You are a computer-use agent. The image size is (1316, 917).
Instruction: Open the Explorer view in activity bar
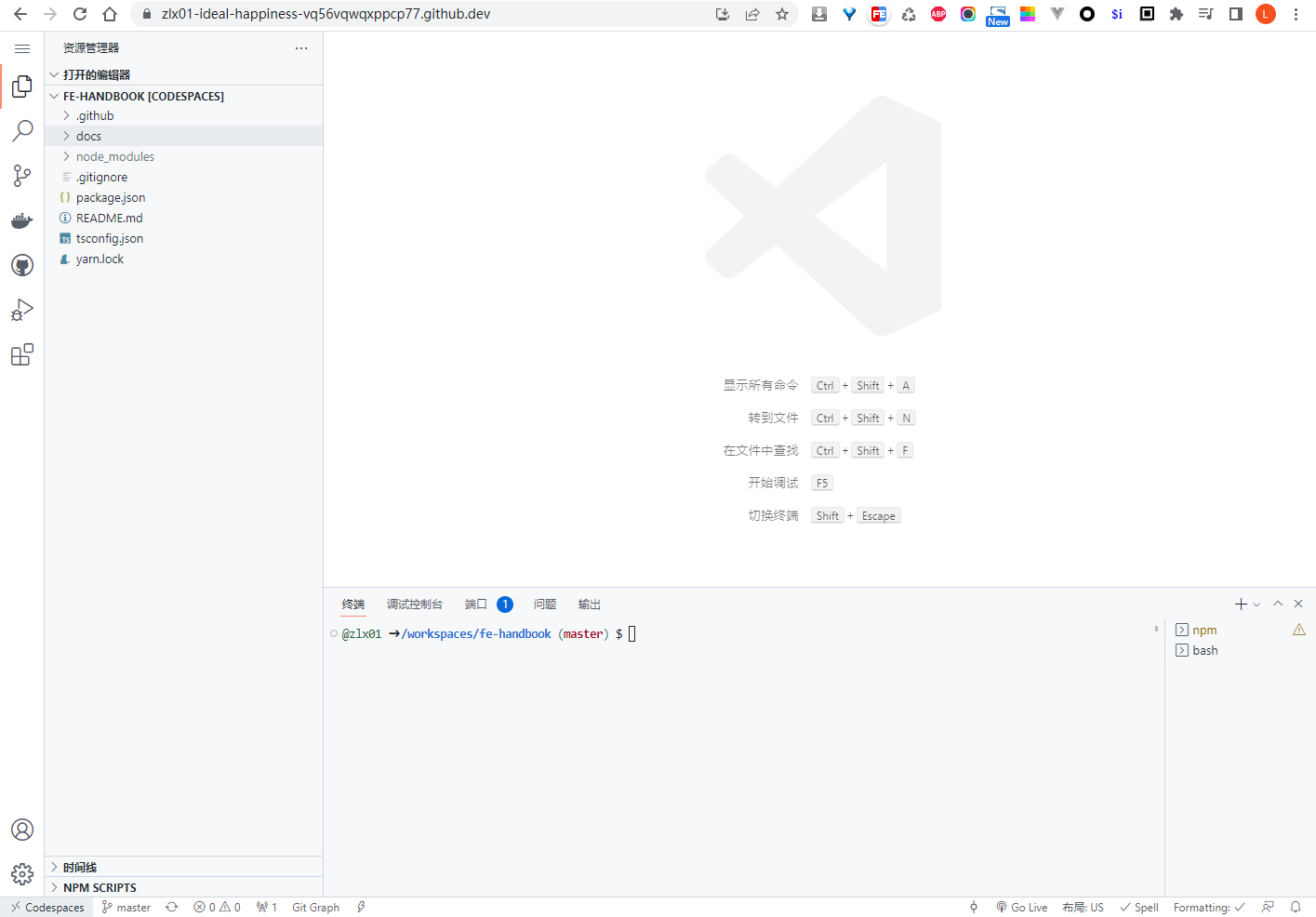coord(22,86)
